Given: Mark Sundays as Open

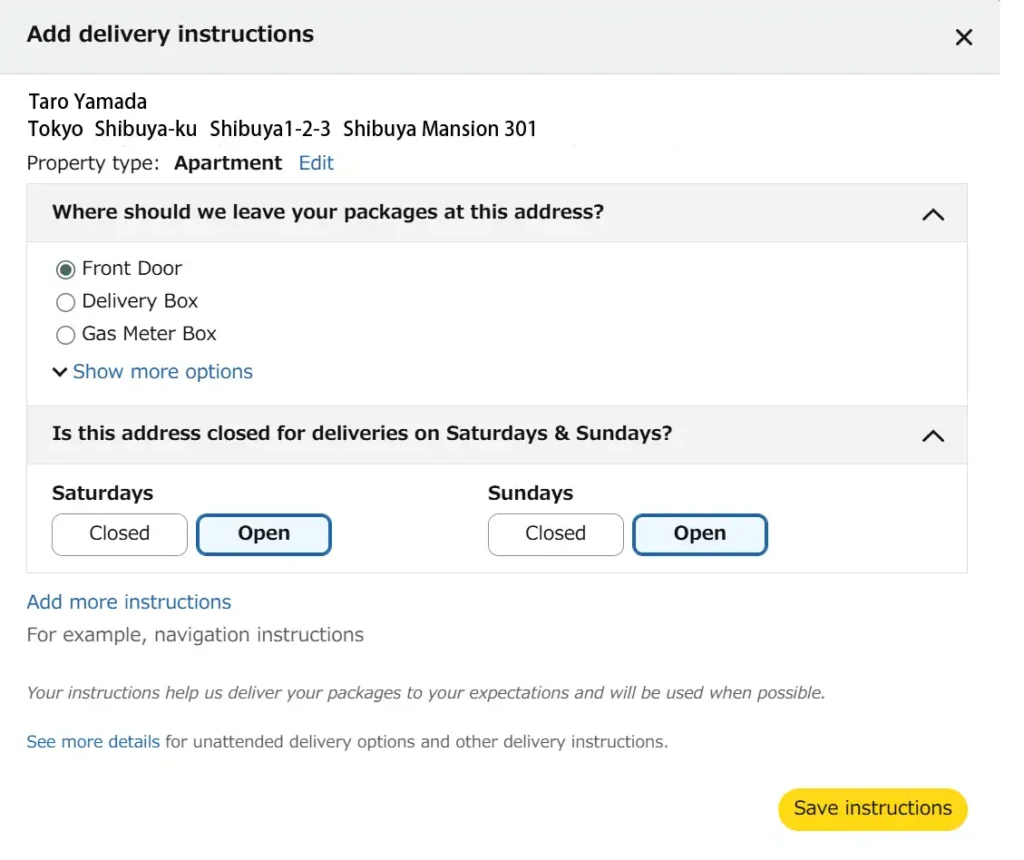Looking at the screenshot, I should point(699,534).
